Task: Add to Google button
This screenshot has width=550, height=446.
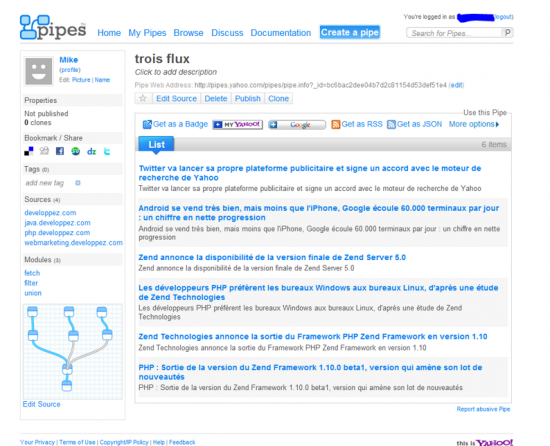Action: point(297,124)
